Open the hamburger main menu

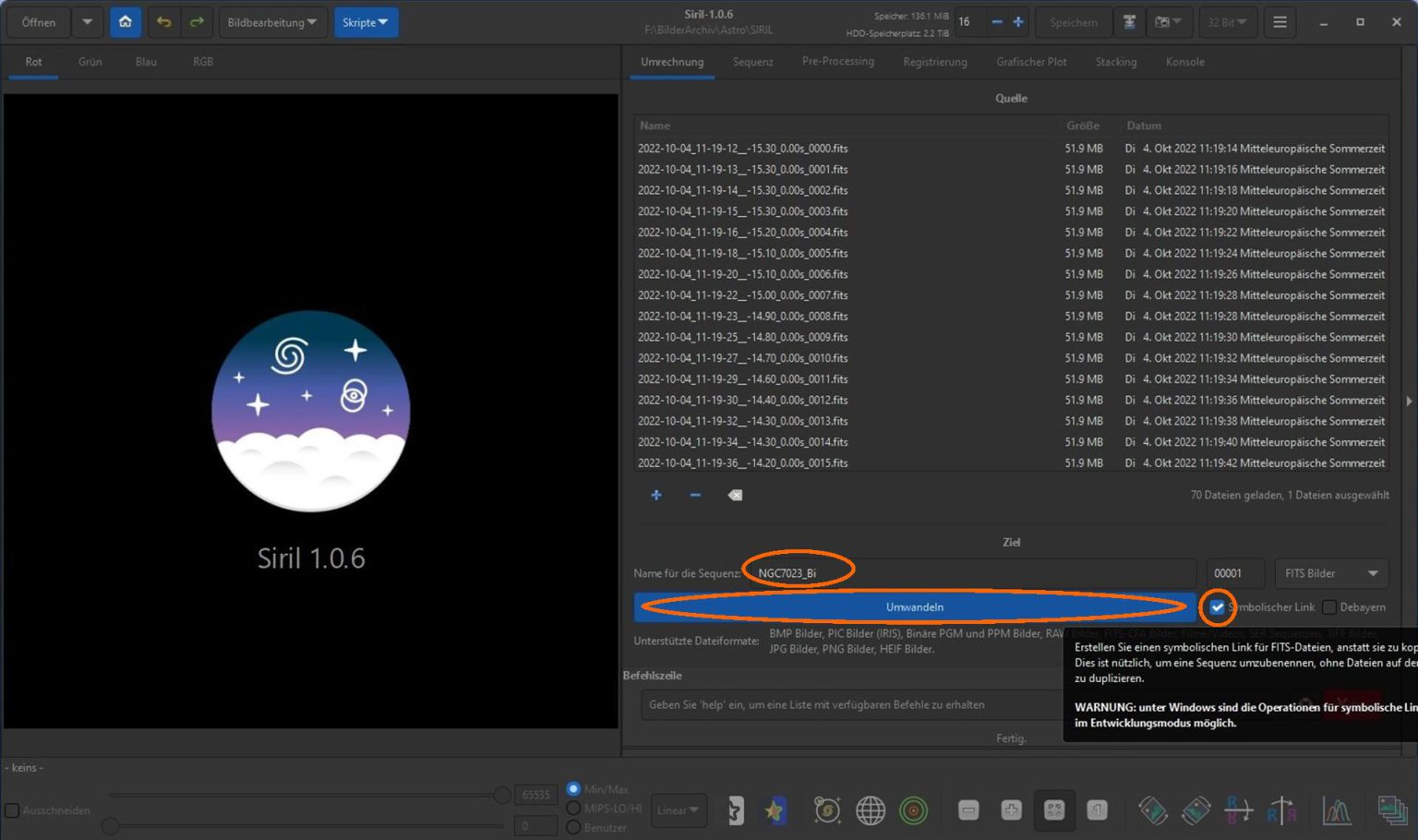[1280, 22]
